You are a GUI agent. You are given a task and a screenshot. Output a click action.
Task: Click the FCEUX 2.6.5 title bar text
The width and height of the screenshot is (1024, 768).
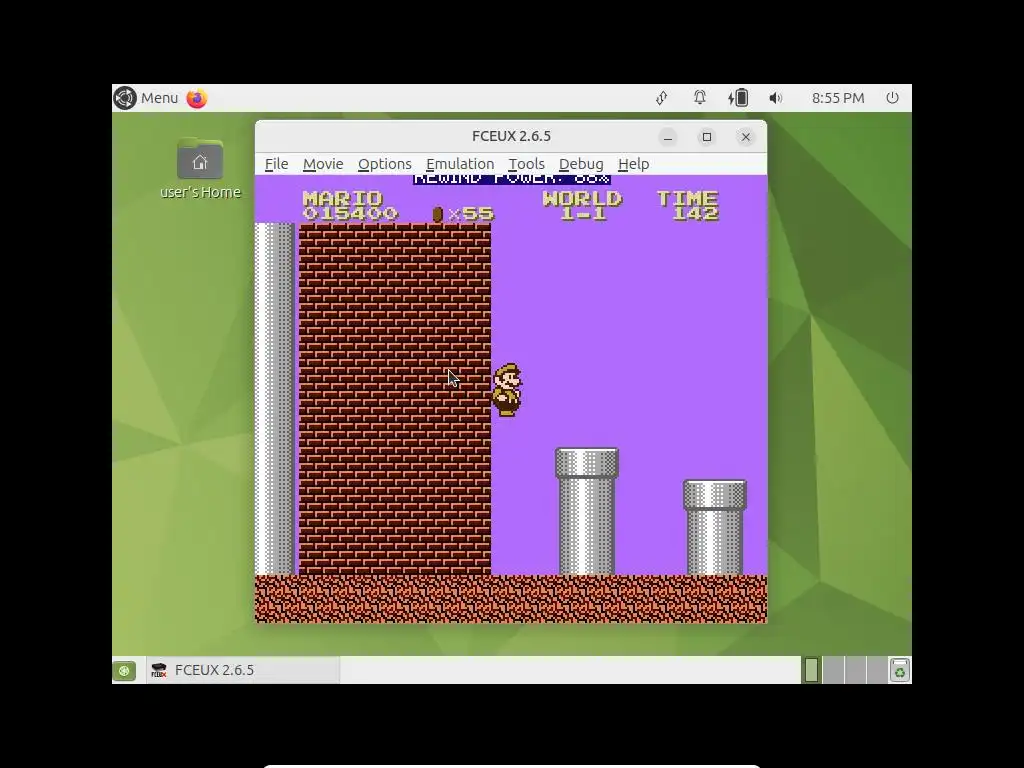pyautogui.click(x=511, y=136)
